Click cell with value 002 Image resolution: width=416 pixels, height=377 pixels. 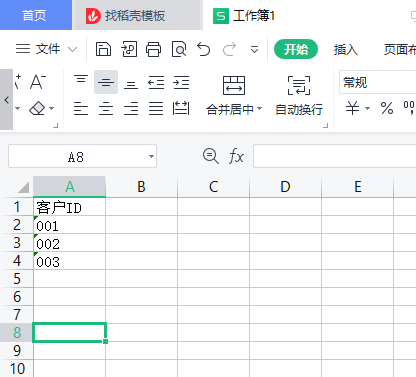click(x=69, y=243)
